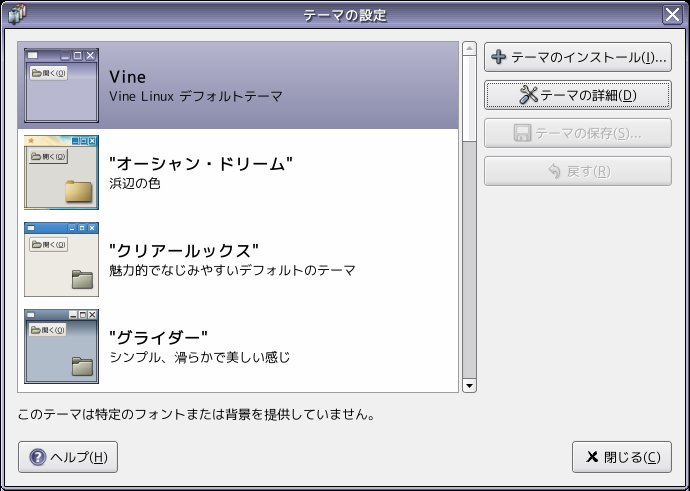Open help with ヘルプ(H) button
690x491 pixels.
click(68, 457)
